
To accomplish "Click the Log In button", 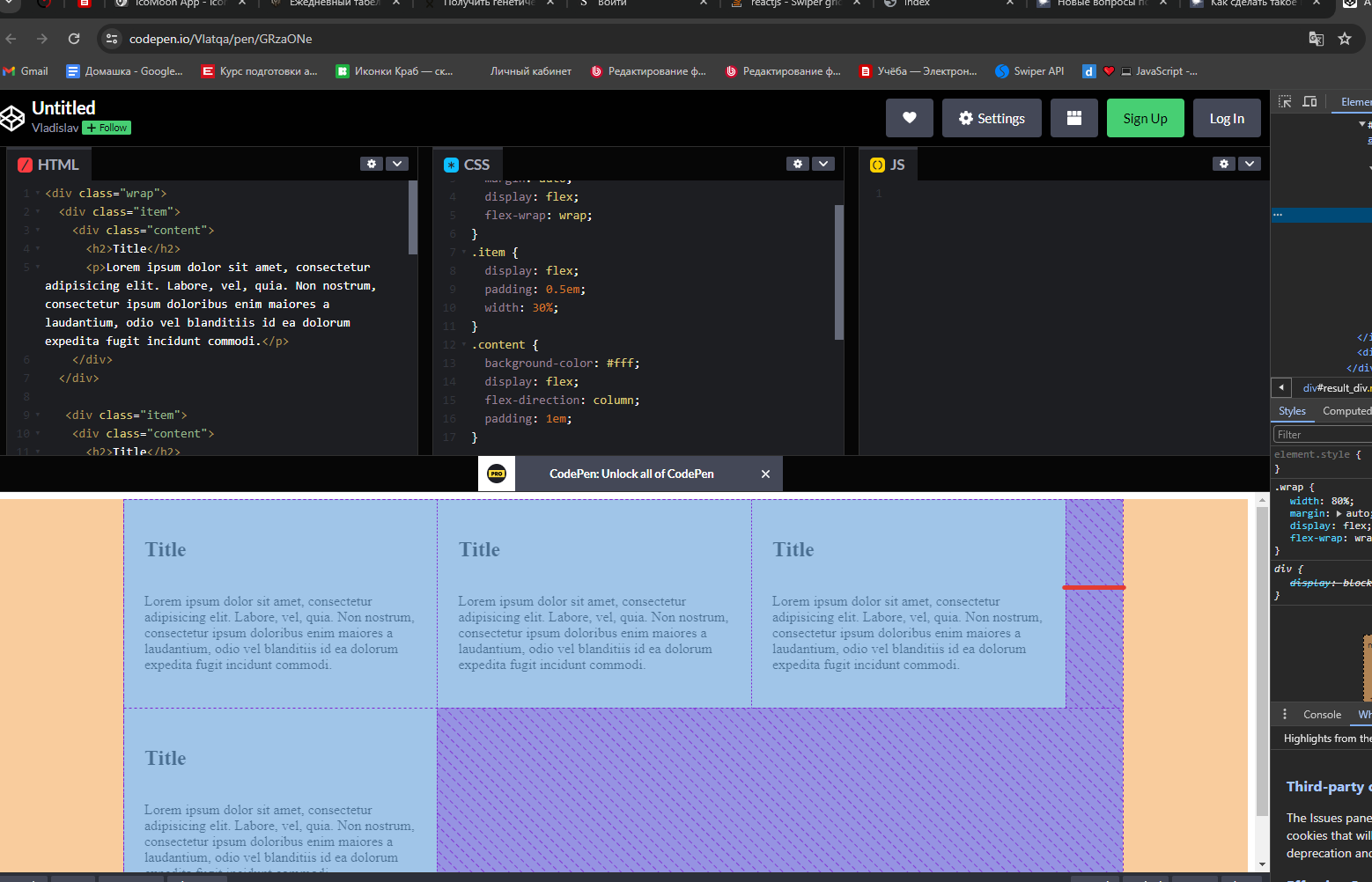I will (1227, 118).
